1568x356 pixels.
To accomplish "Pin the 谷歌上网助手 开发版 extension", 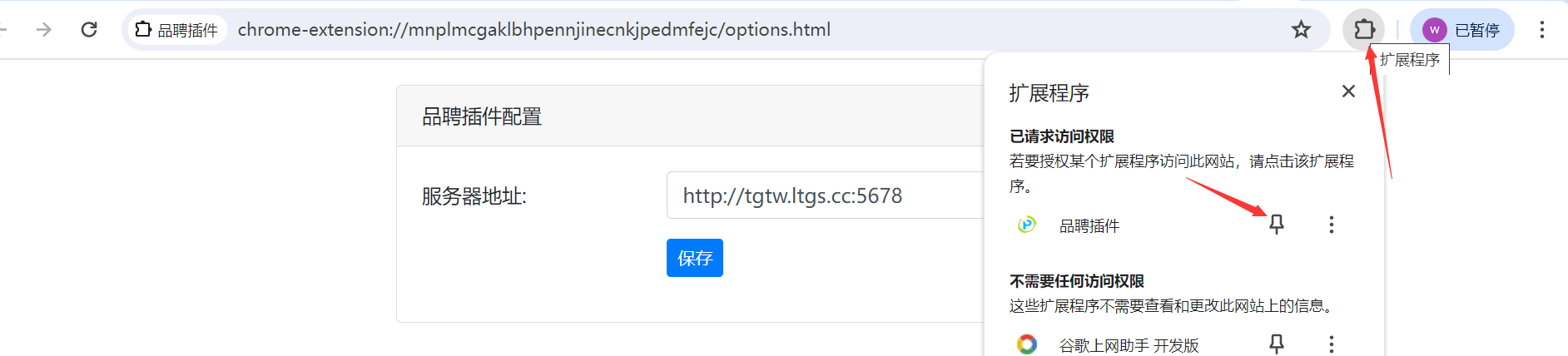I will [x=1276, y=344].
